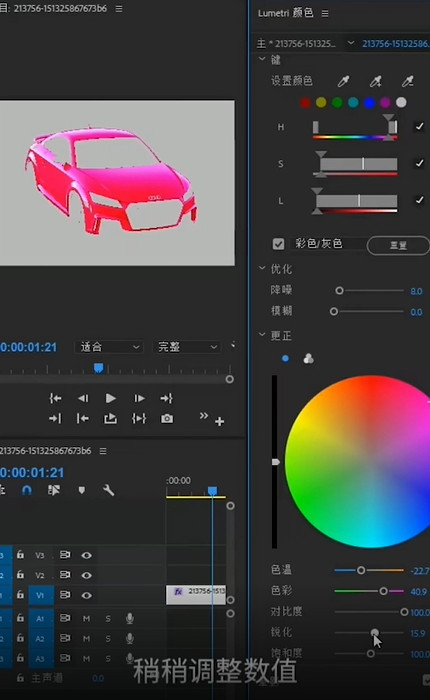Image resolution: width=430 pixels, height=700 pixels.
Task: Open the 适合 zoom level dropdown
Action: (109, 347)
